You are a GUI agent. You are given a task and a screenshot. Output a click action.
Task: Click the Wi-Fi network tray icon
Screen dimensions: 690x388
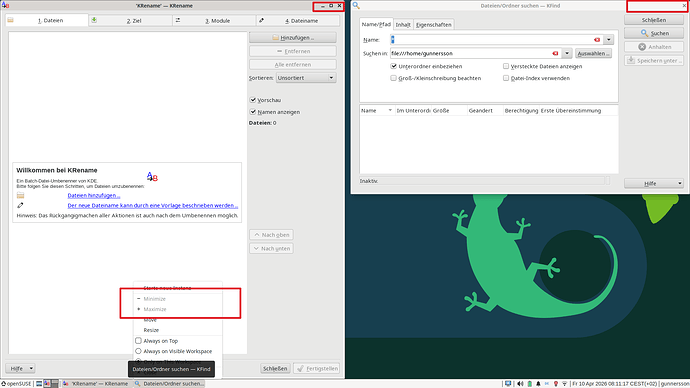click(x=565, y=384)
